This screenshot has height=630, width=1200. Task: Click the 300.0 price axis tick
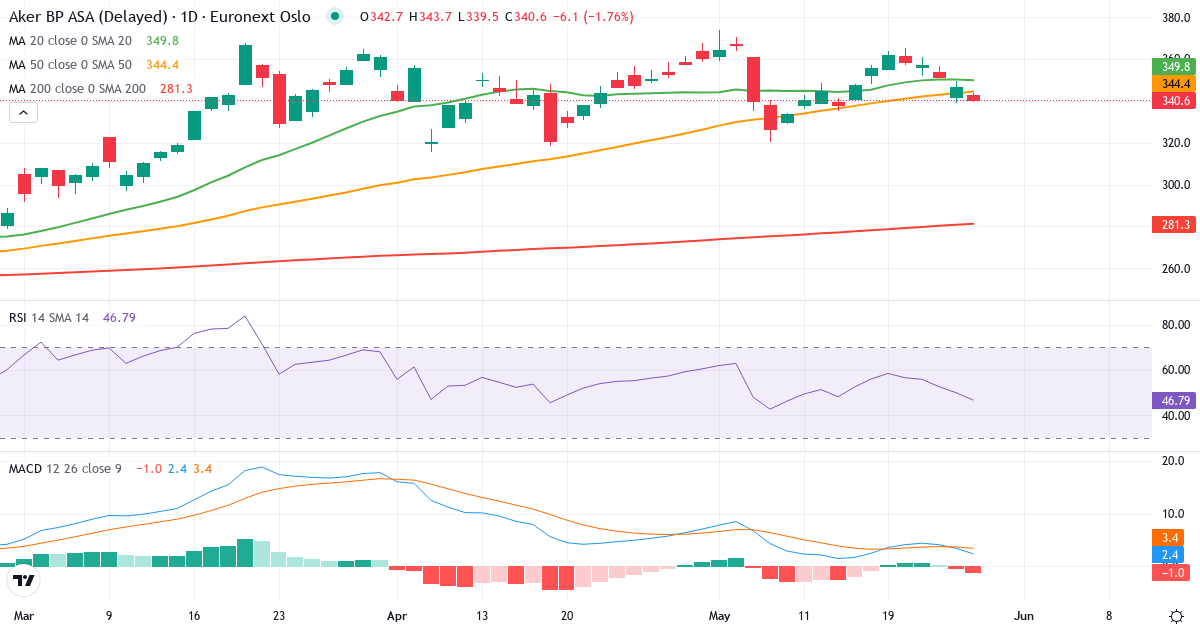pos(1177,185)
